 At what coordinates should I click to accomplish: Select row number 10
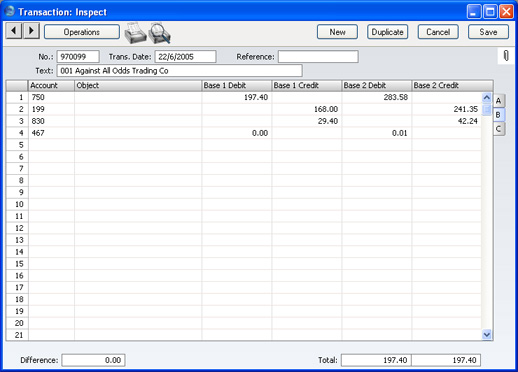pyautogui.click(x=17, y=204)
